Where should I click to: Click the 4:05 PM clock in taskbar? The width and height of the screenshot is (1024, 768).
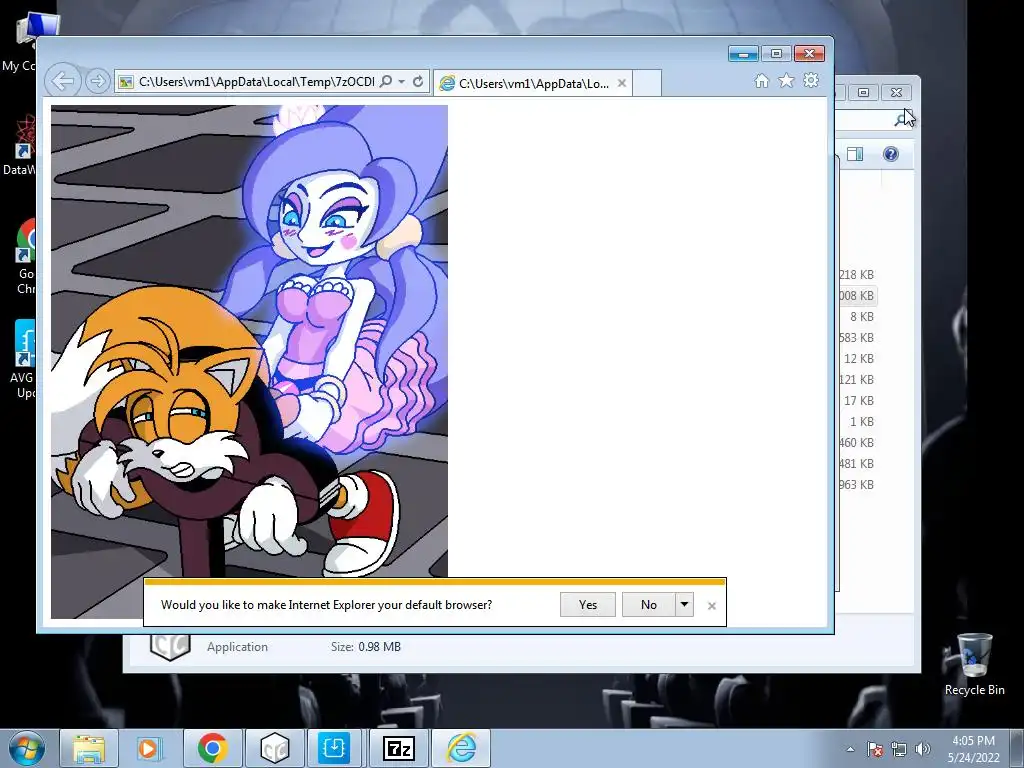pos(973,741)
